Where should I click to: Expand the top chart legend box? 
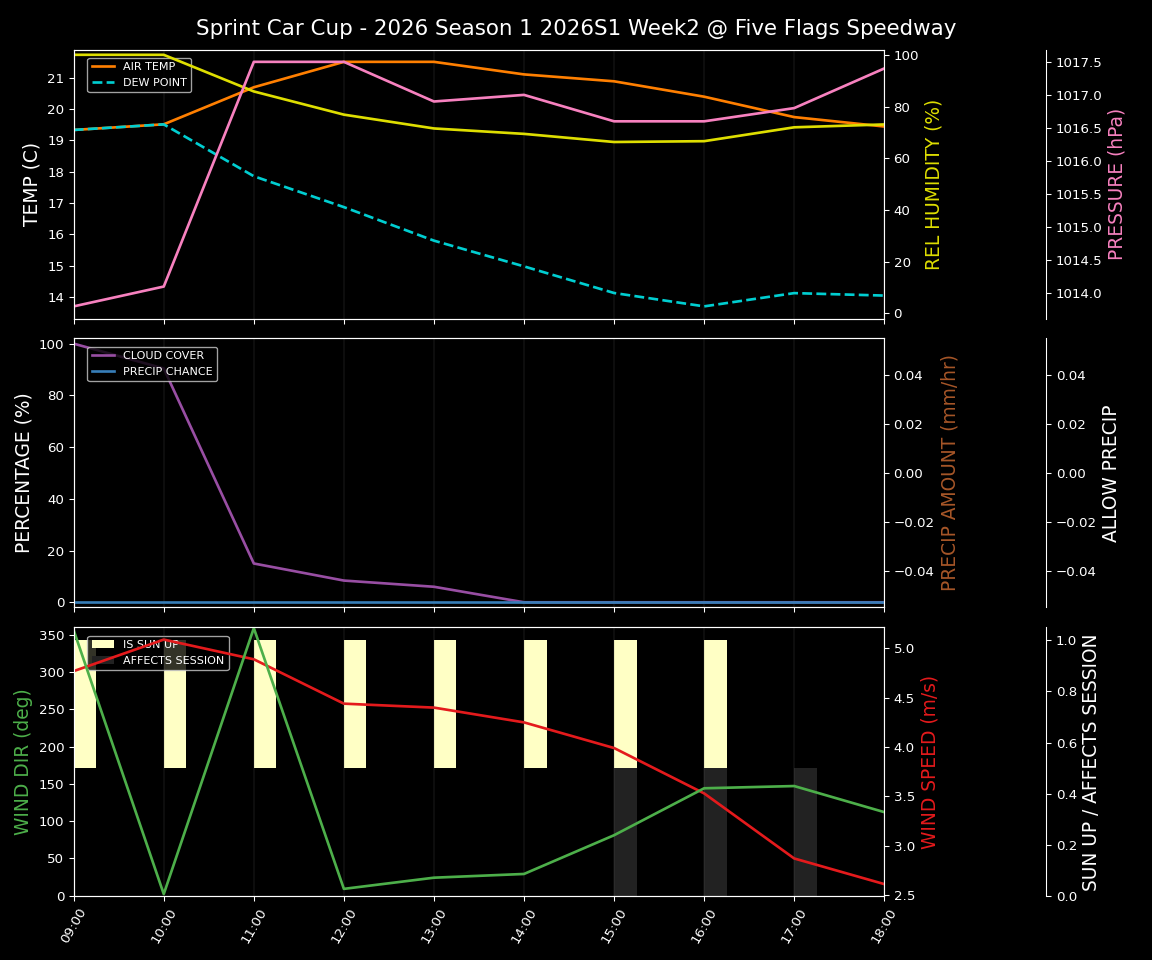(140, 75)
